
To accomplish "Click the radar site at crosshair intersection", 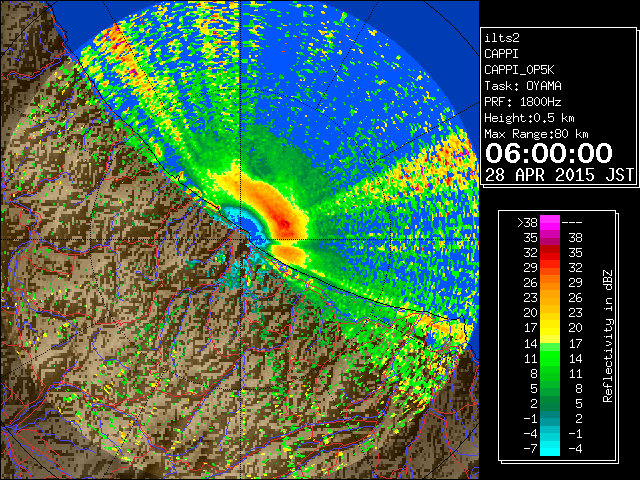I will click(240, 240).
